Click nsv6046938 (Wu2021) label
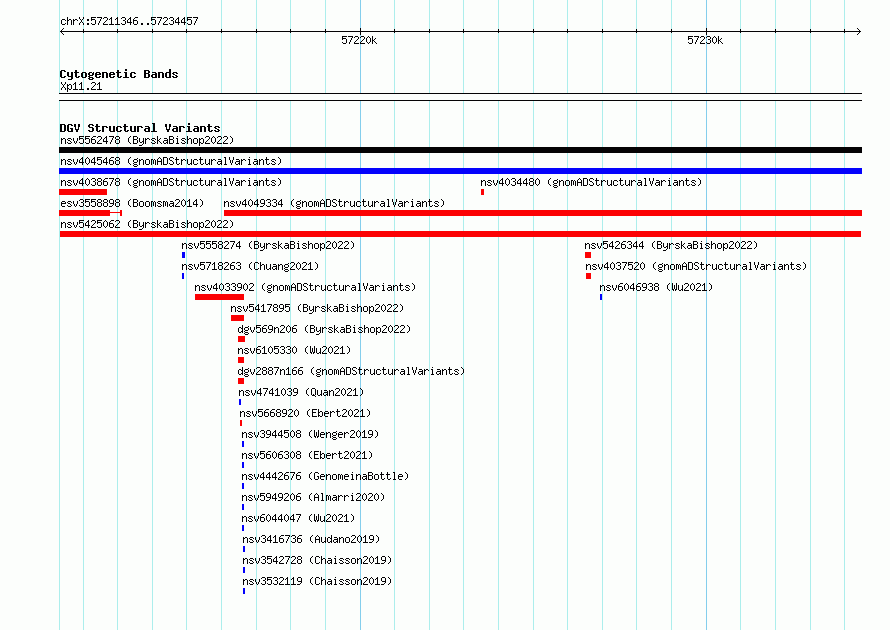The height and width of the screenshot is (630, 890). [656, 287]
